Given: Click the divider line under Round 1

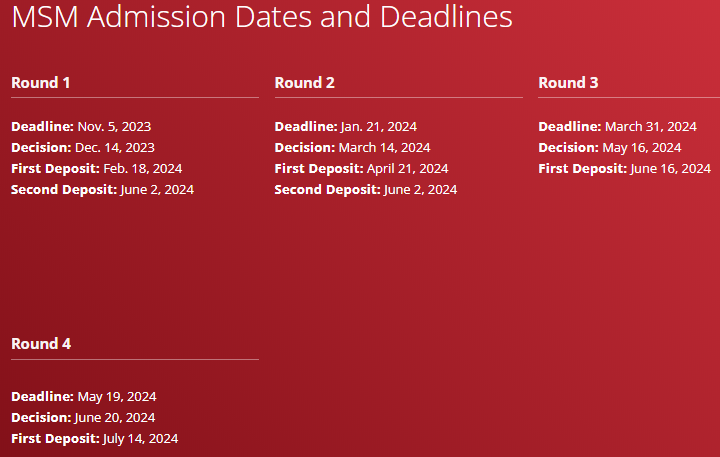Looking at the screenshot, I should pos(135,98).
